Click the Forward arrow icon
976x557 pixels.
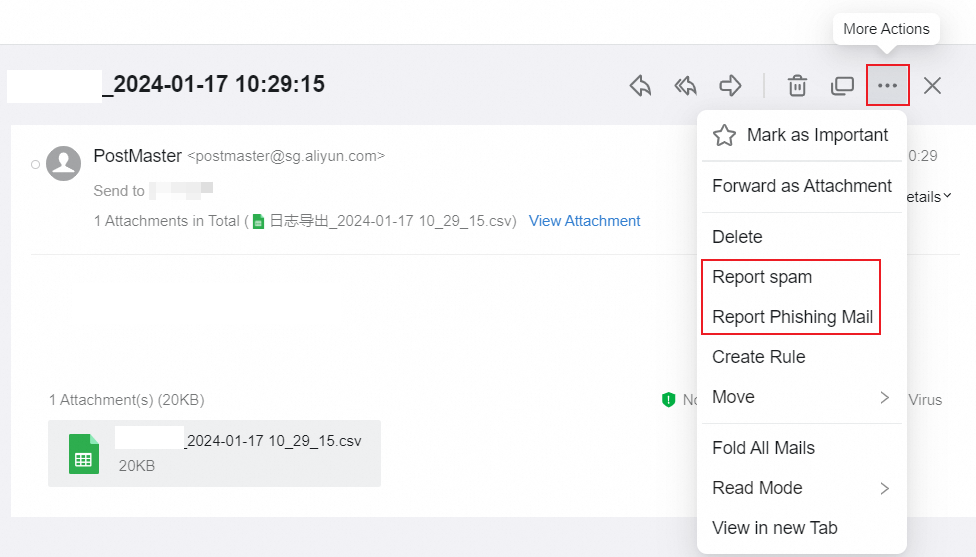coord(730,85)
